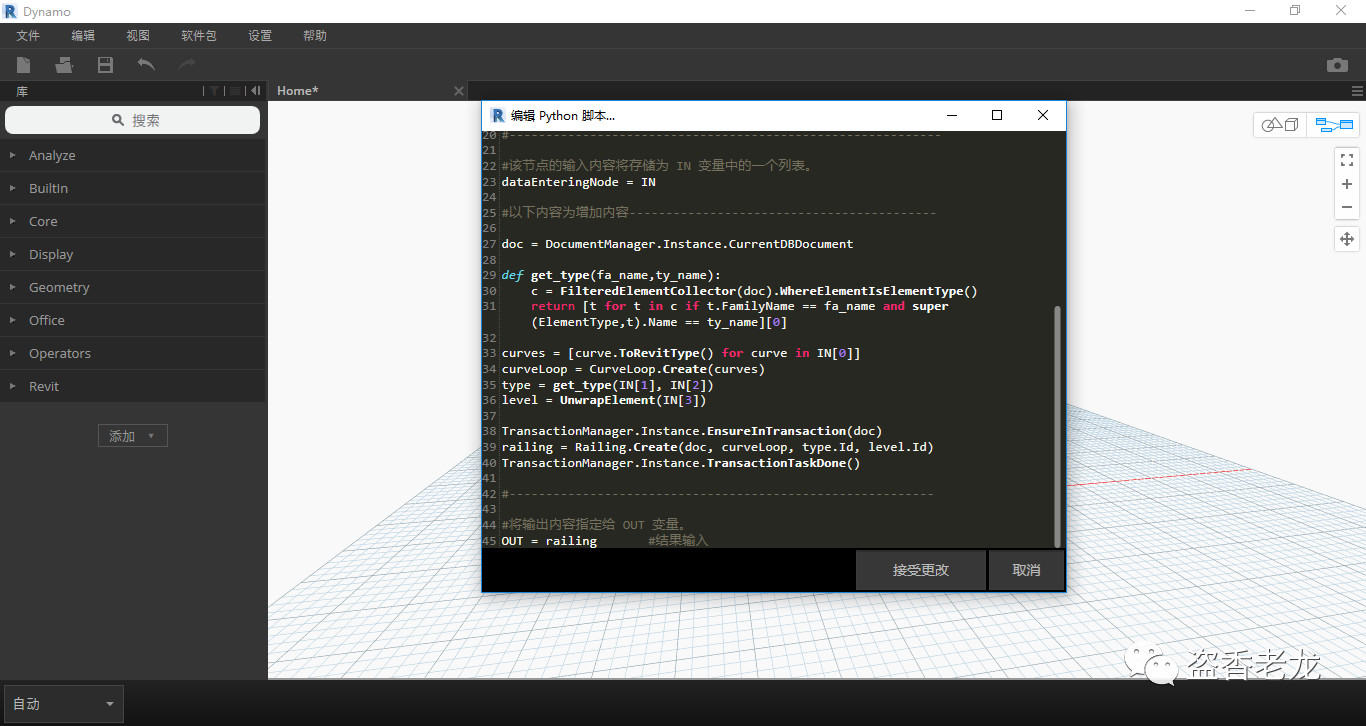
Task: Click the library list view icon
Action: tap(235, 91)
